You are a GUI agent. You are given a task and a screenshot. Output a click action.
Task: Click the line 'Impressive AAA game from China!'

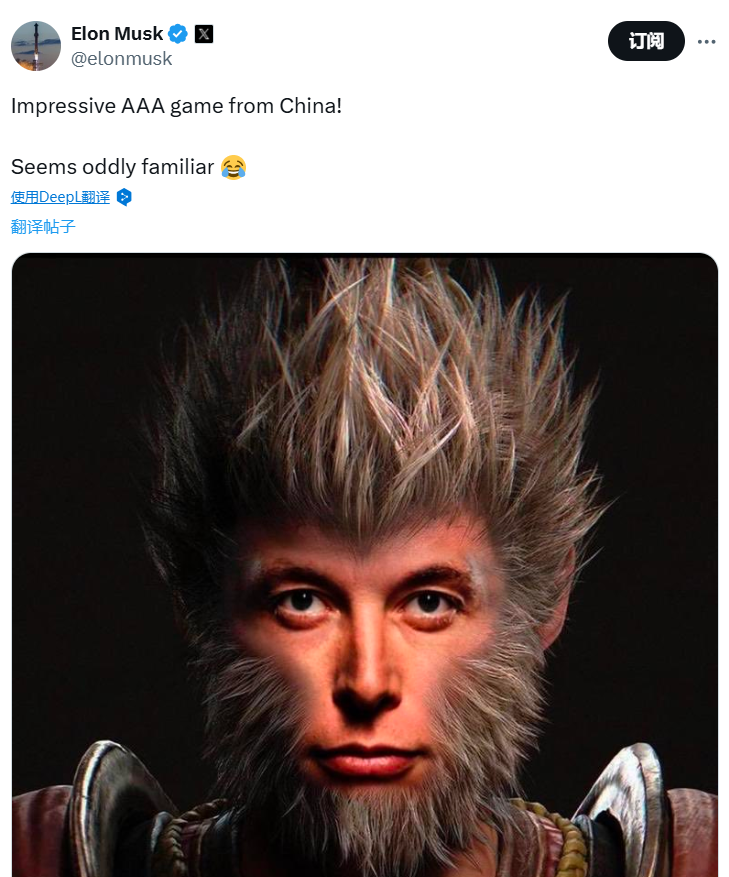point(176,106)
